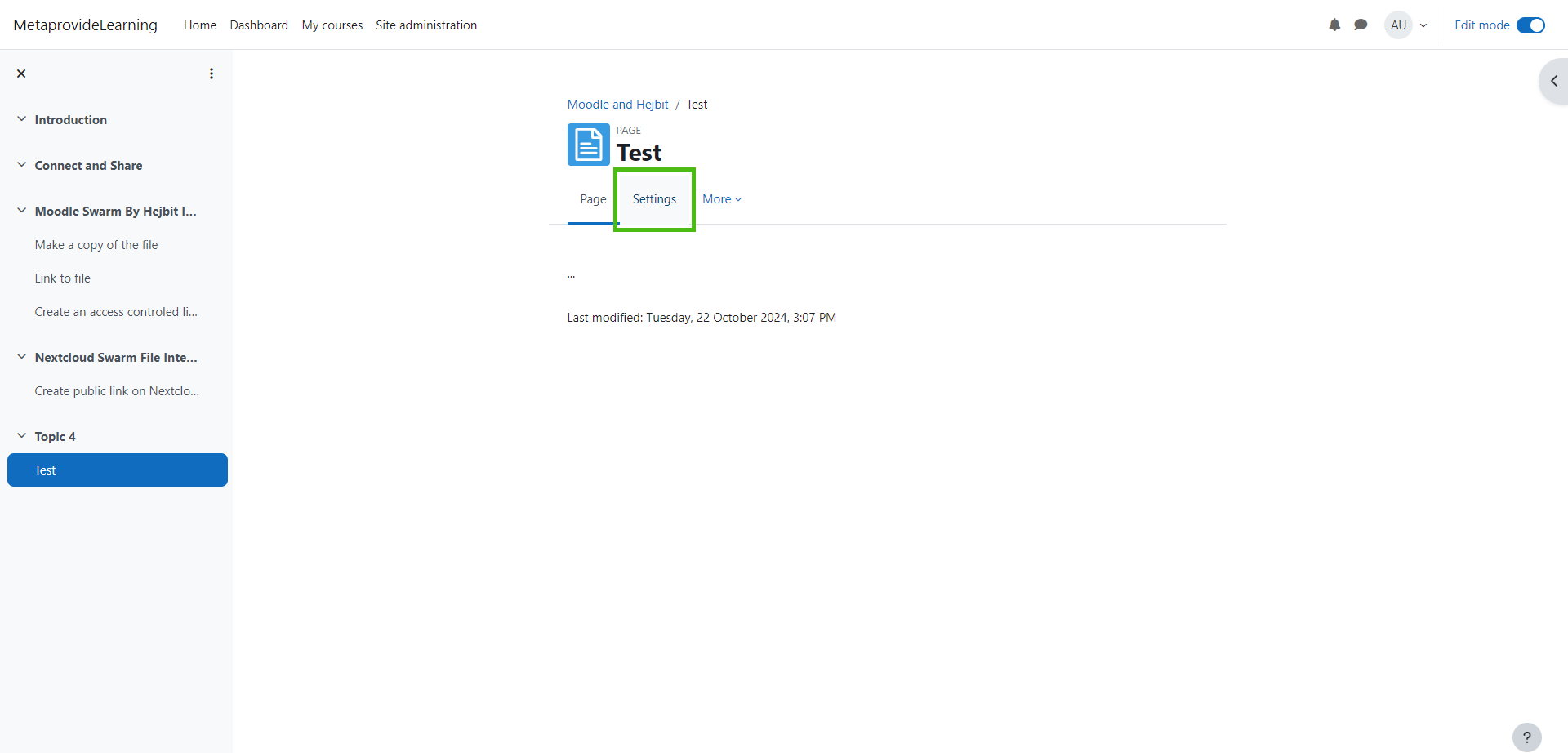Image resolution: width=1568 pixels, height=753 pixels.
Task: Go to MetaprovideLearning home logo
Action: pyautogui.click(x=86, y=25)
